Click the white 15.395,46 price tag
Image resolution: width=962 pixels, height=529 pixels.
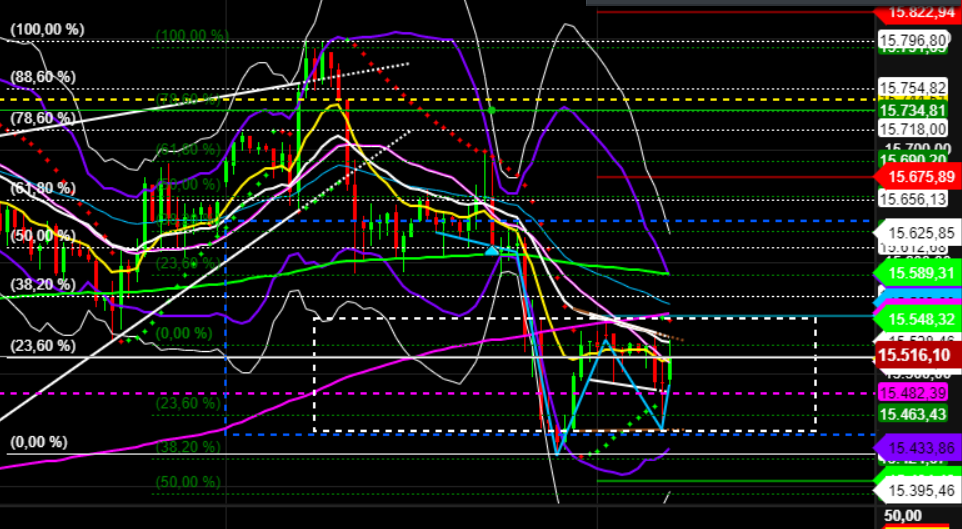pos(918,490)
